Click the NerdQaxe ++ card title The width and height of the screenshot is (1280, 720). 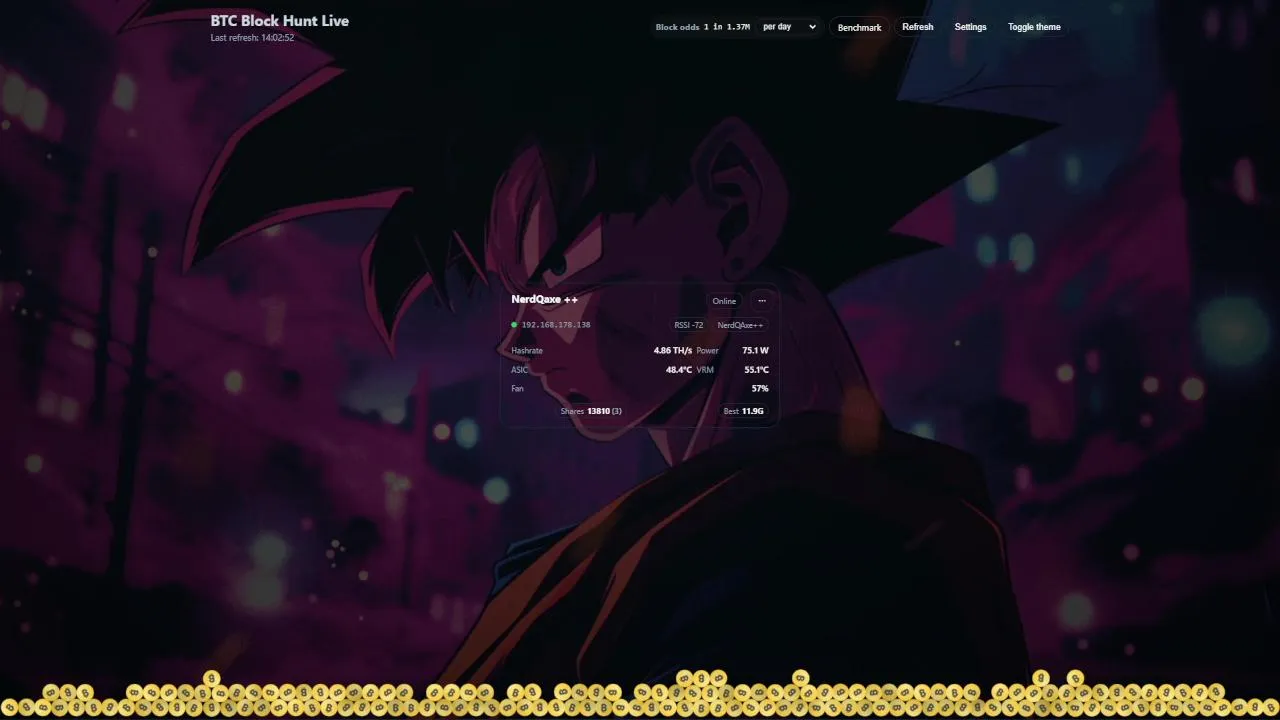tap(544, 299)
